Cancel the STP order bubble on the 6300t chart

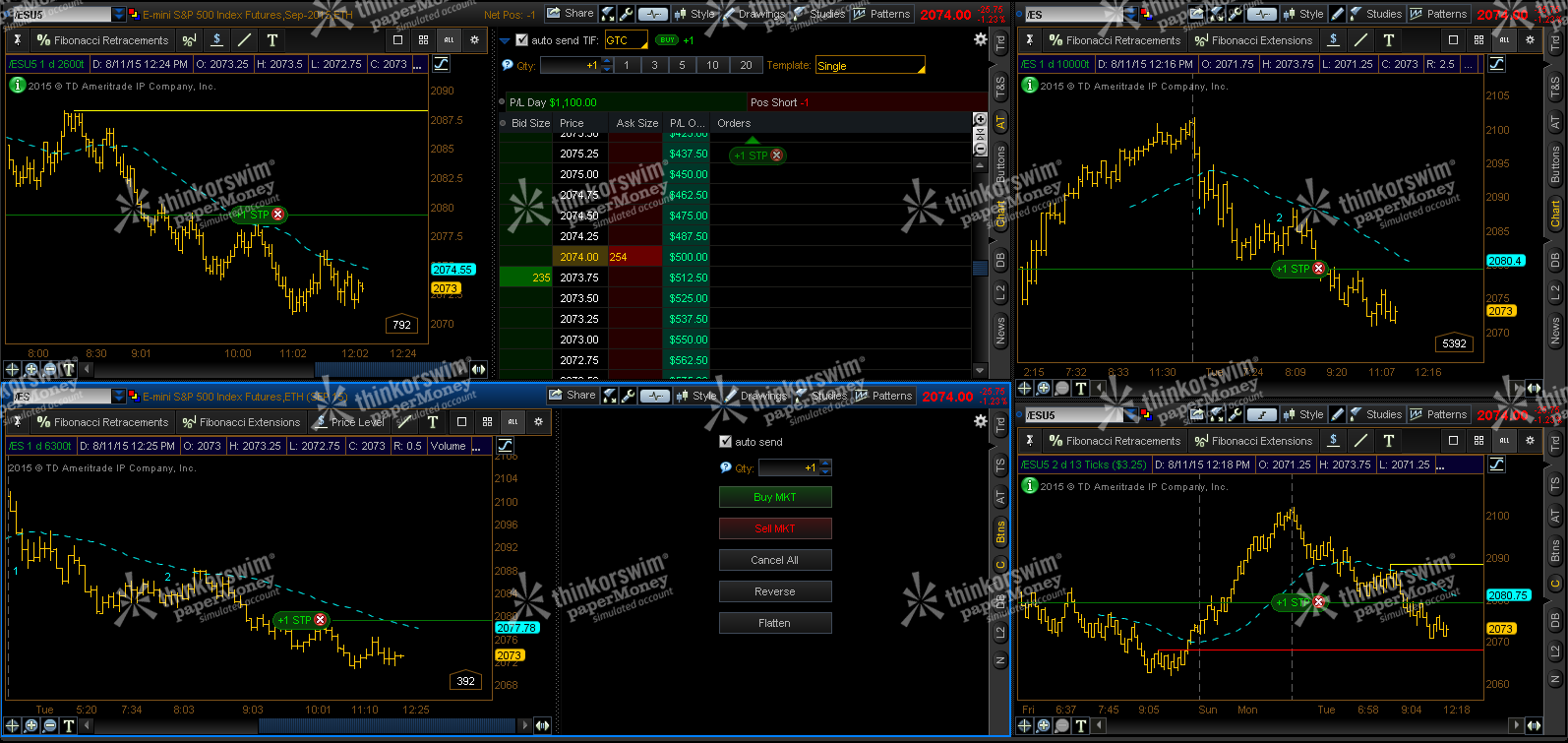coord(321,620)
